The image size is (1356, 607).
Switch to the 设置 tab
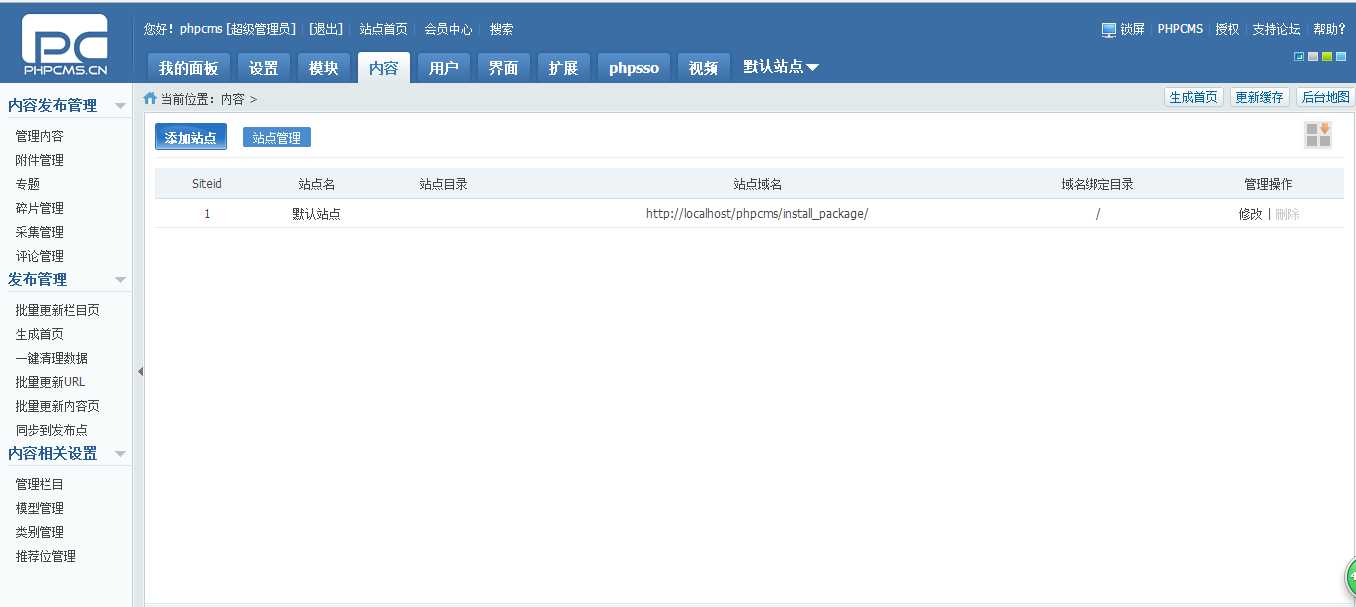pos(264,68)
